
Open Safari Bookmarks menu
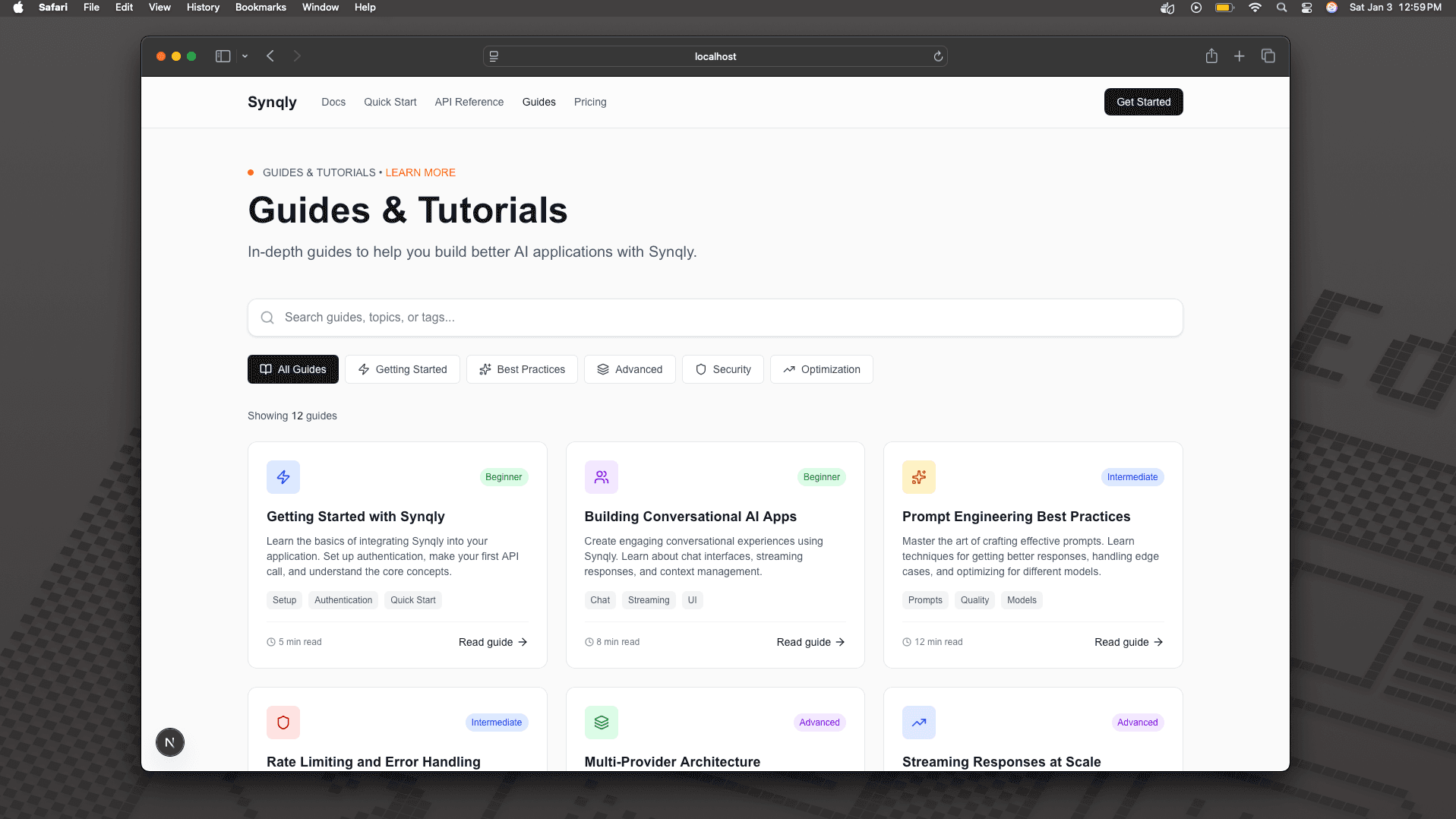[x=261, y=8]
